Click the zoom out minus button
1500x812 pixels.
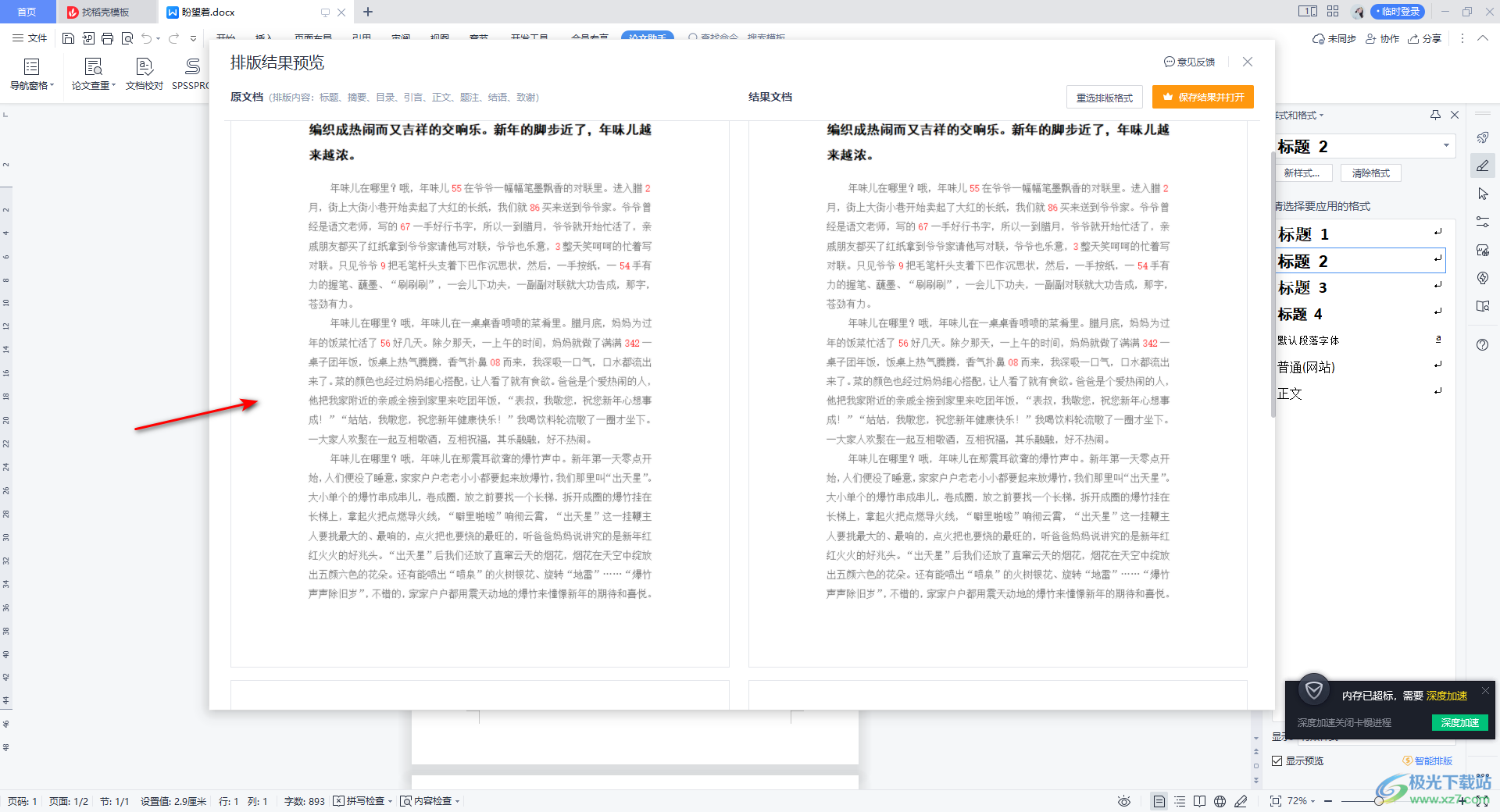point(1328,801)
